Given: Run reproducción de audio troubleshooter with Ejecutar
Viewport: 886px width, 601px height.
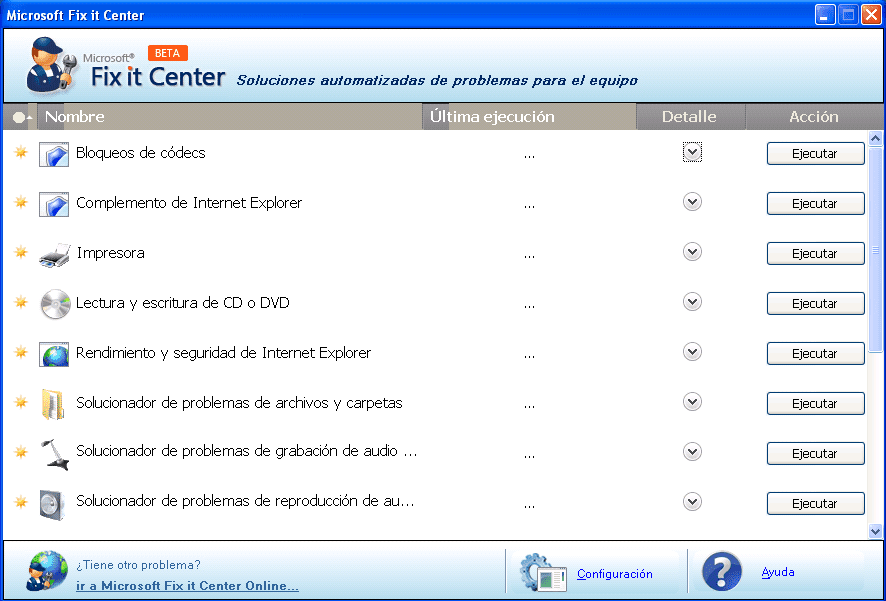Looking at the screenshot, I should [815, 503].
